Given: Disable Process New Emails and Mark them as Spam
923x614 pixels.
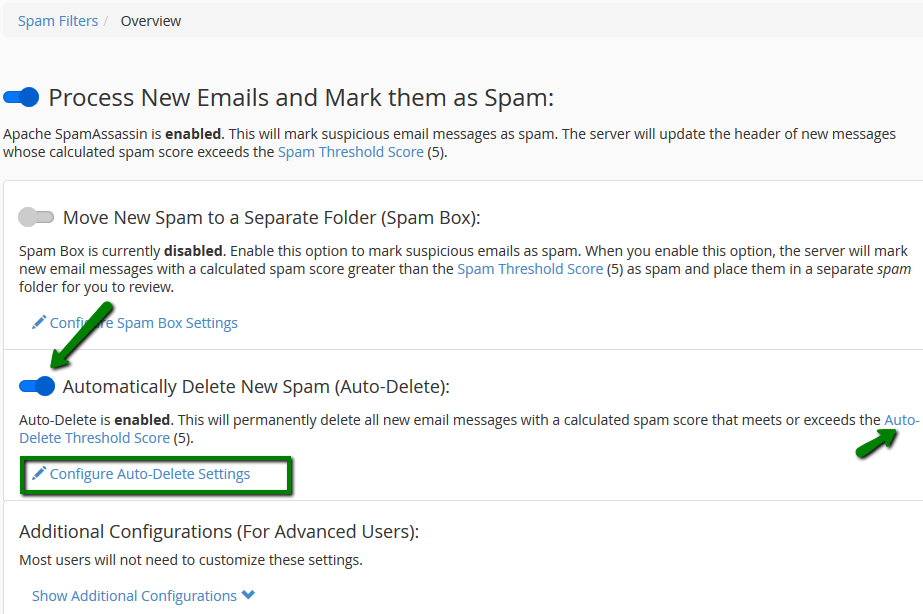Looking at the screenshot, I should point(21,97).
